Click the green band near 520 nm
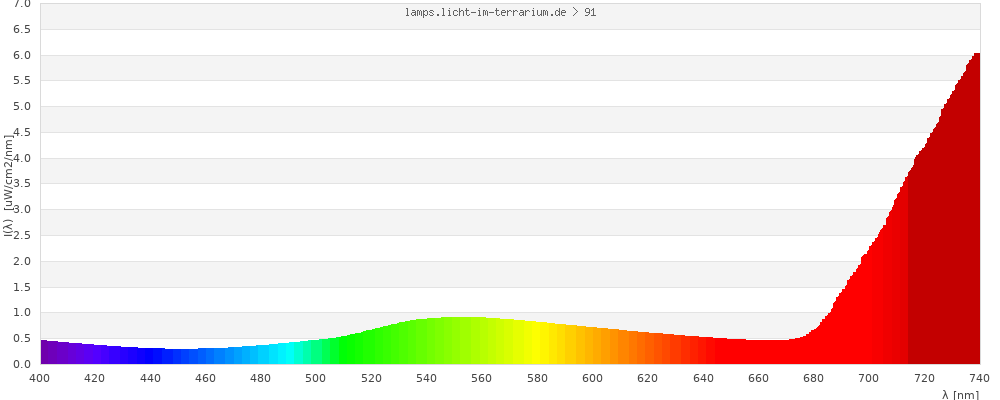The width and height of the screenshot is (1000, 400). [371, 346]
